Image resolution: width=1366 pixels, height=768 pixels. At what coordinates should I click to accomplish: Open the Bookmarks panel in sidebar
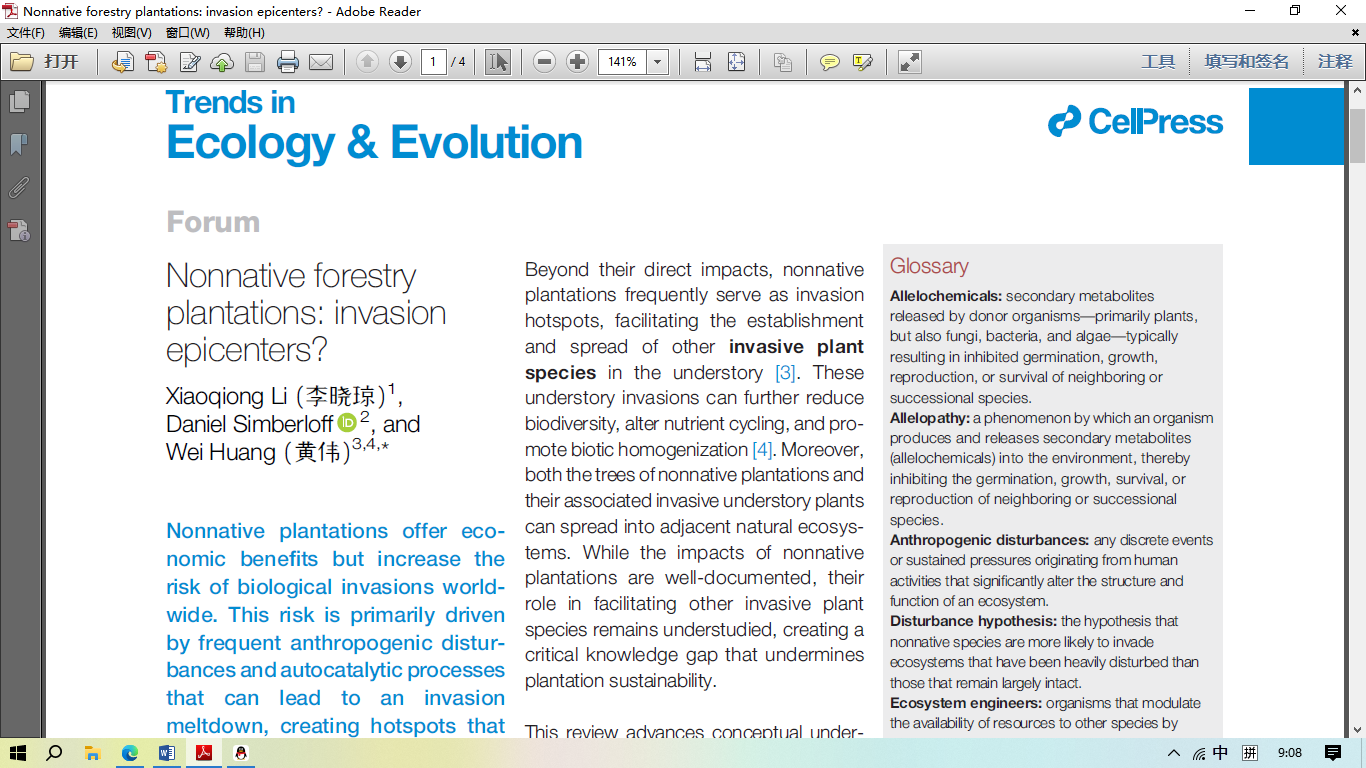[19, 145]
